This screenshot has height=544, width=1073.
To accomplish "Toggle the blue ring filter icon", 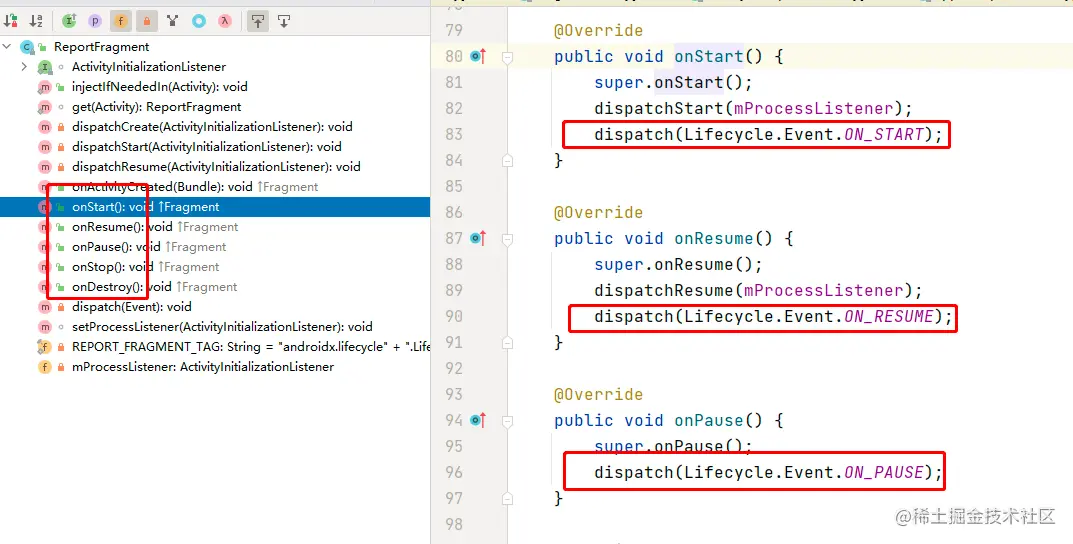I will pyautogui.click(x=198, y=21).
